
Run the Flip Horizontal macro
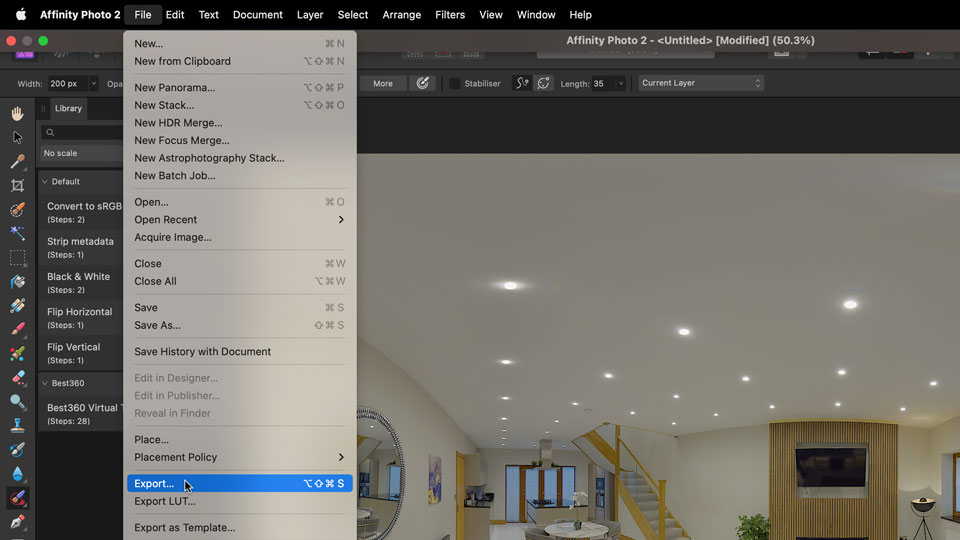81,318
